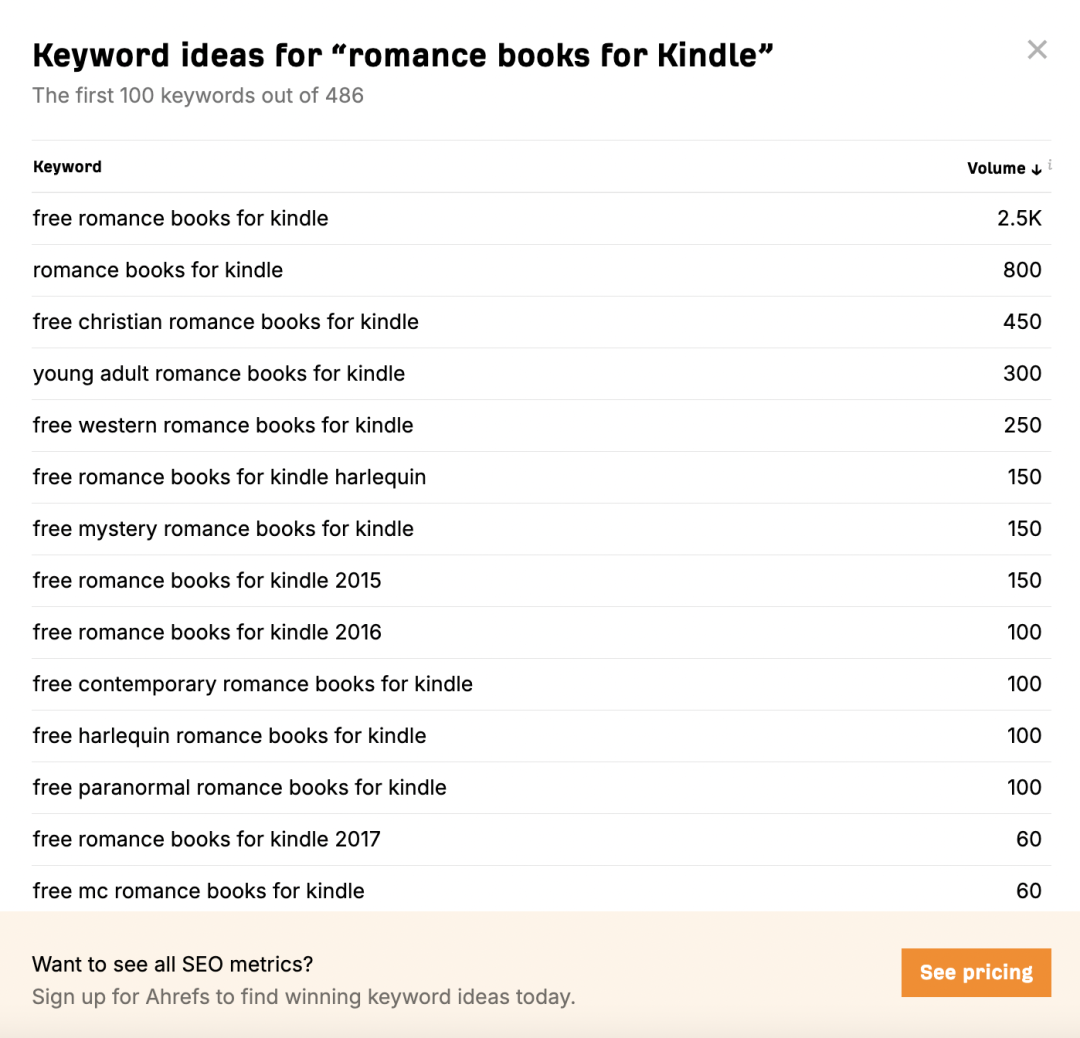This screenshot has width=1080, height=1038.
Task: Select "free mc romance books for kindle"
Action: click(198, 891)
